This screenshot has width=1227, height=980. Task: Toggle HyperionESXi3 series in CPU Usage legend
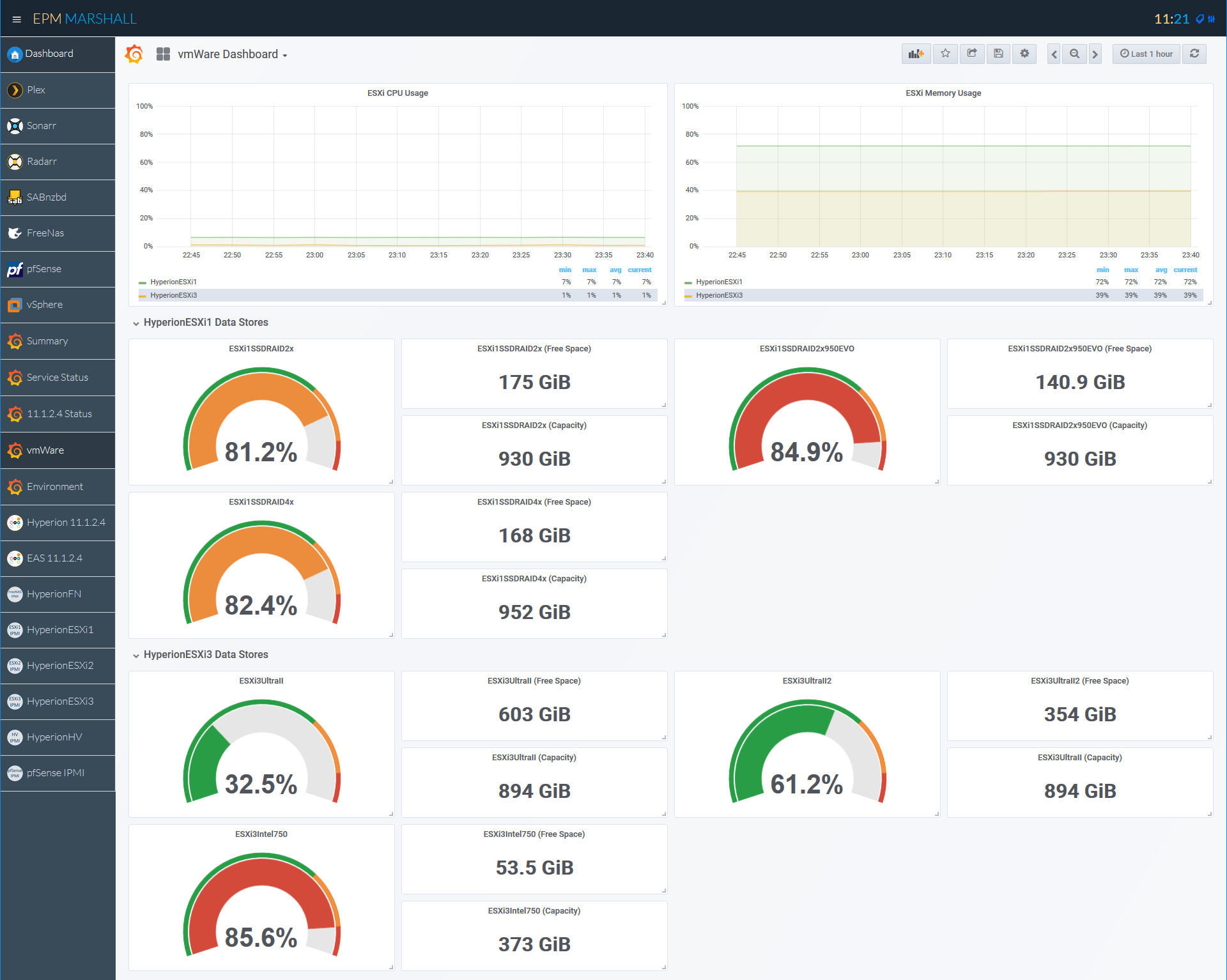(x=173, y=295)
